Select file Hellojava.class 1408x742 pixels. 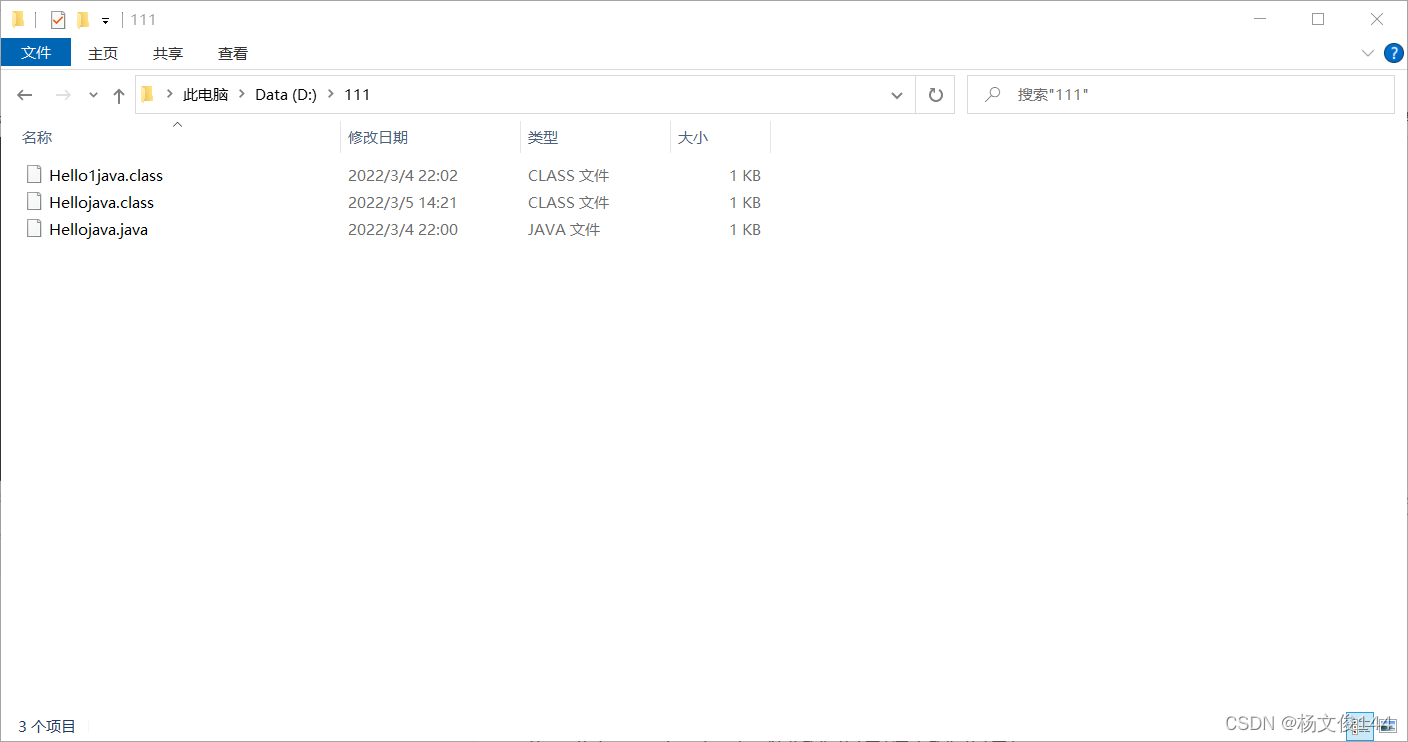[x=101, y=202]
